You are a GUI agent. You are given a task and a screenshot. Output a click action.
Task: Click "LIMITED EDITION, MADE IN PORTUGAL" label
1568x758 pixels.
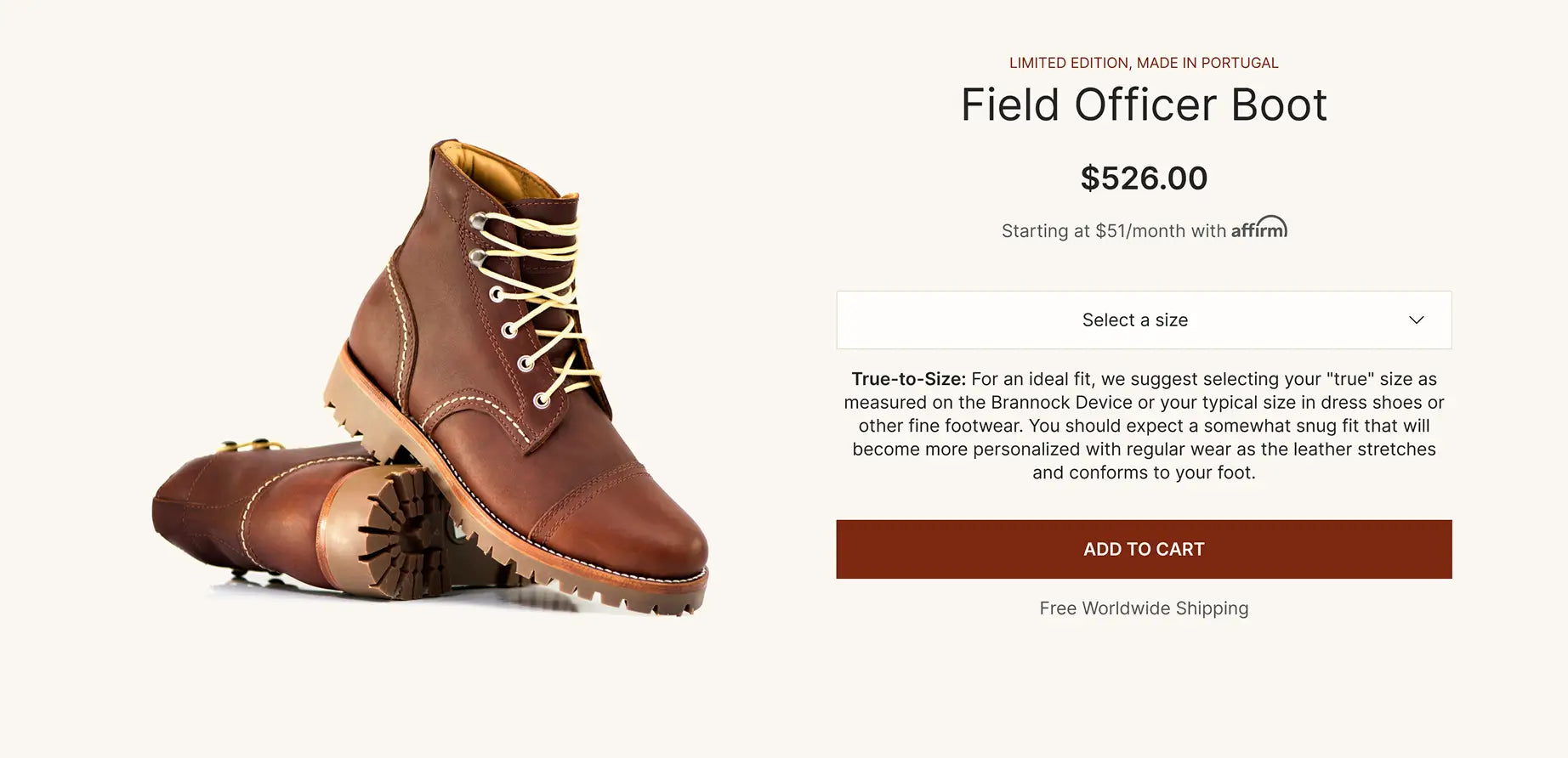(x=1144, y=63)
